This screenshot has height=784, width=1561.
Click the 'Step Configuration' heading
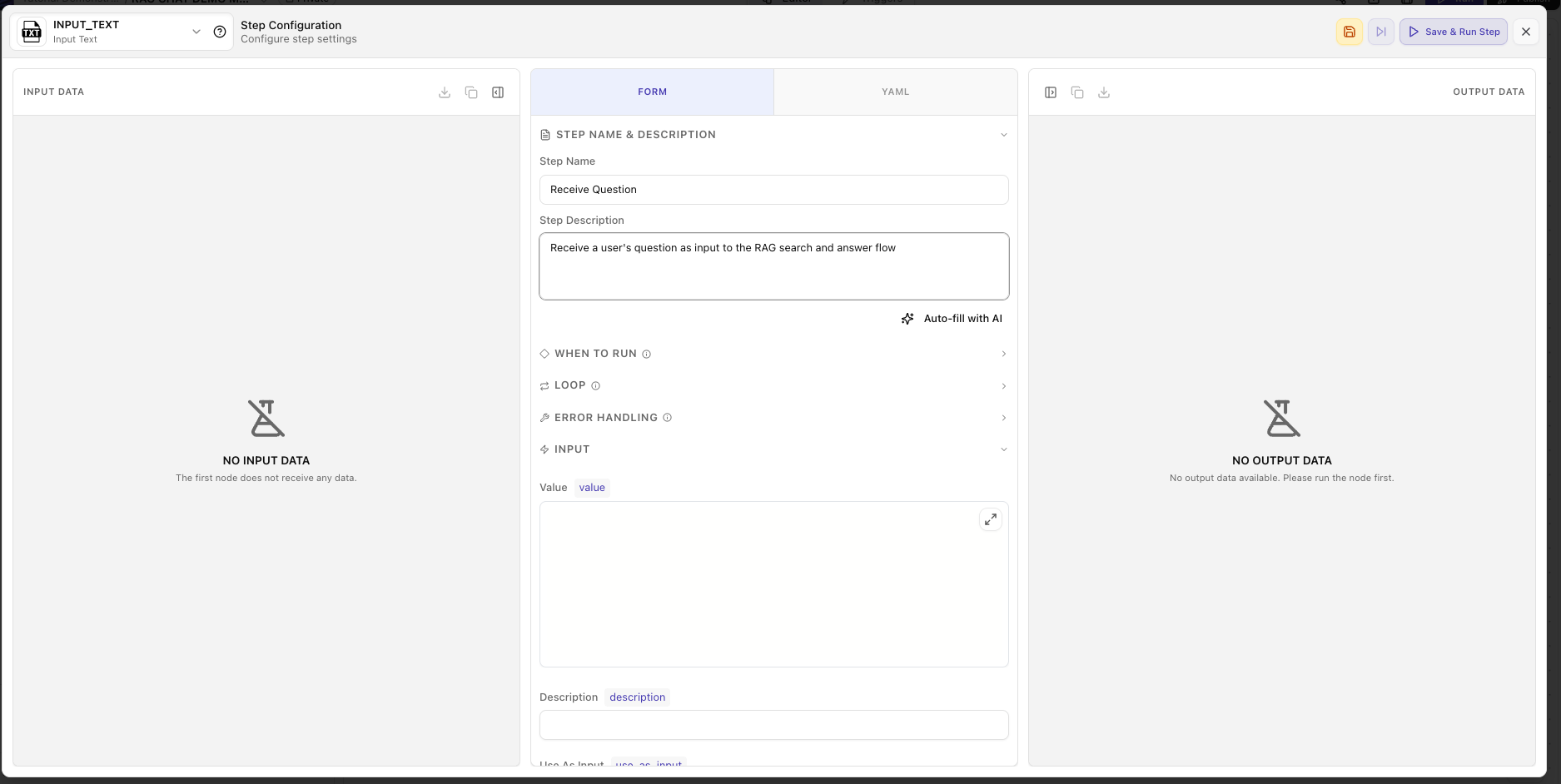(291, 25)
